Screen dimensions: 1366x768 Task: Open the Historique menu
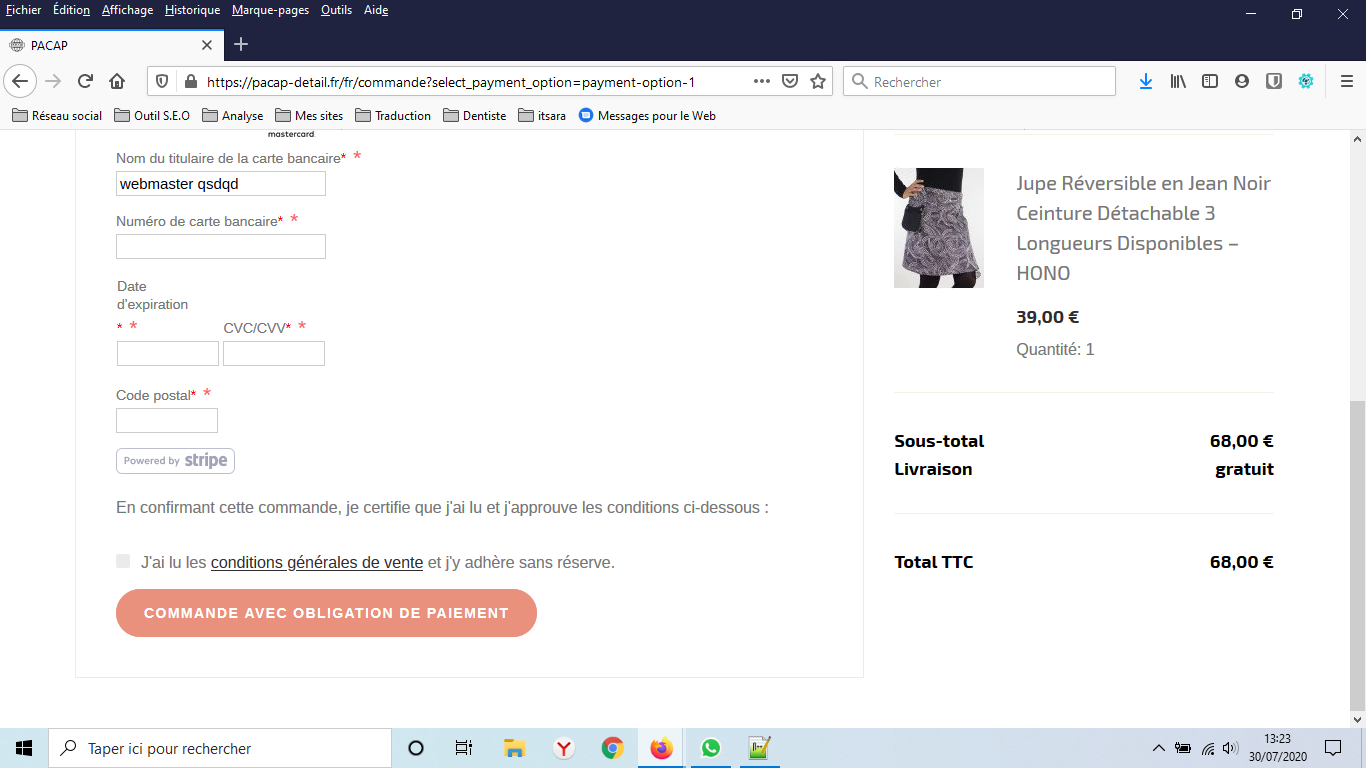pos(193,10)
